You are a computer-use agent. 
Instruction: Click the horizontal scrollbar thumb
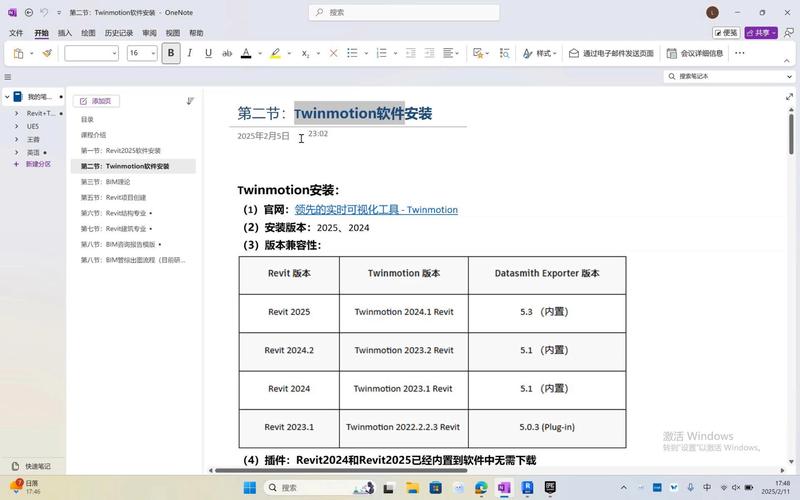341,470
